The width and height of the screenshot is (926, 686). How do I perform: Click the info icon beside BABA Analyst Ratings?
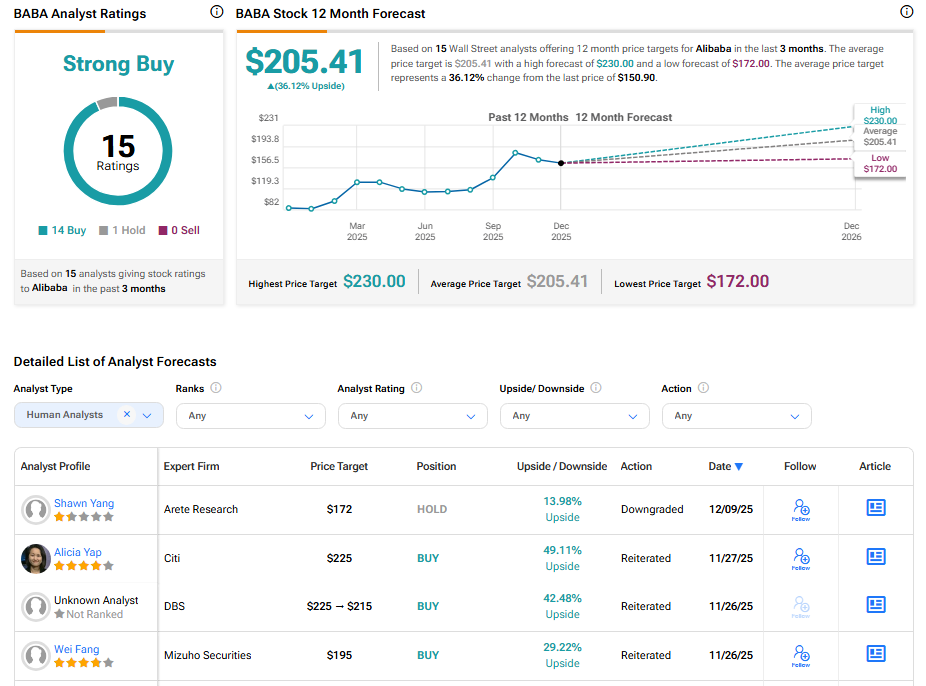tap(217, 13)
